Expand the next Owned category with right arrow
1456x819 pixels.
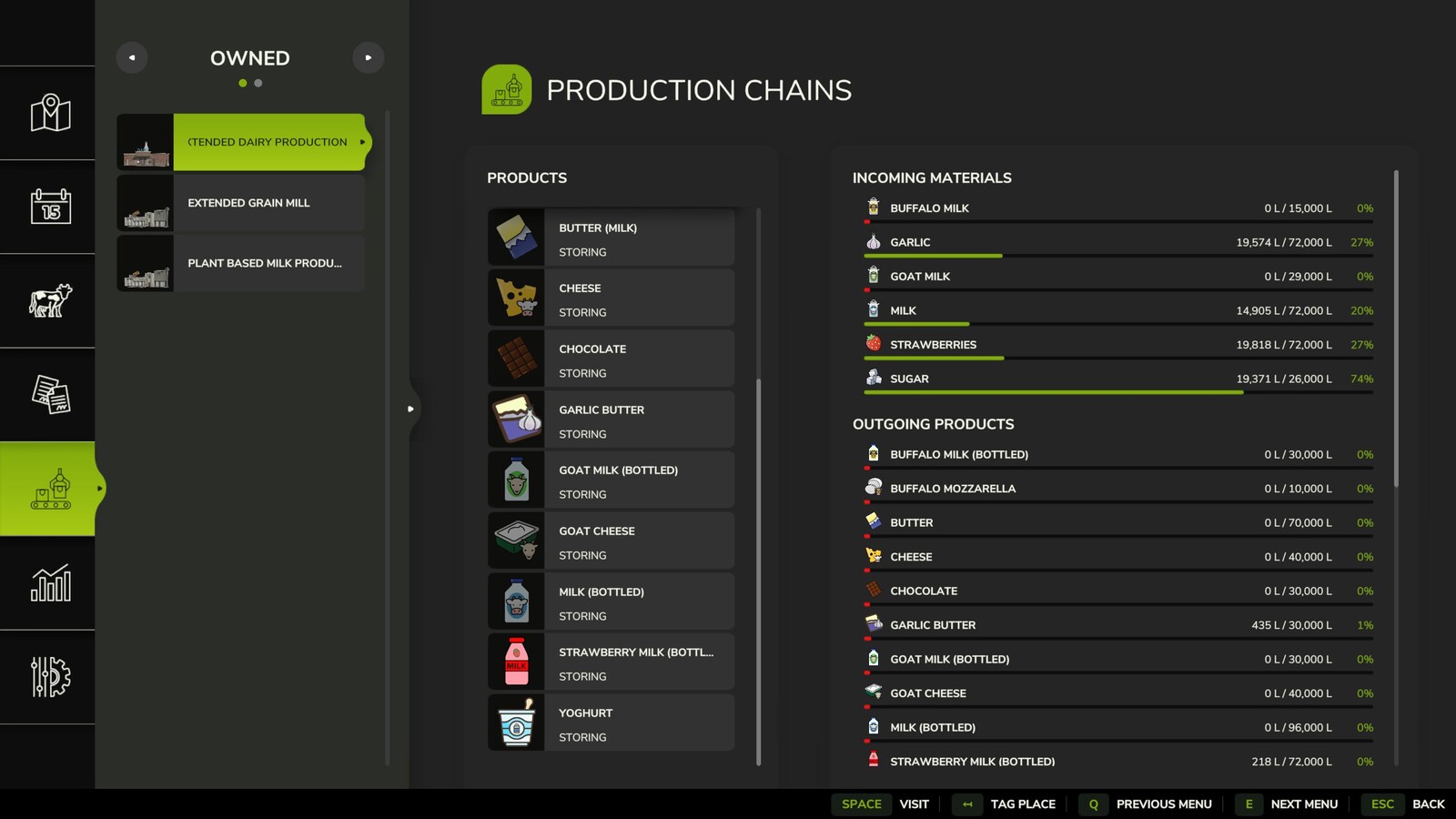368,57
